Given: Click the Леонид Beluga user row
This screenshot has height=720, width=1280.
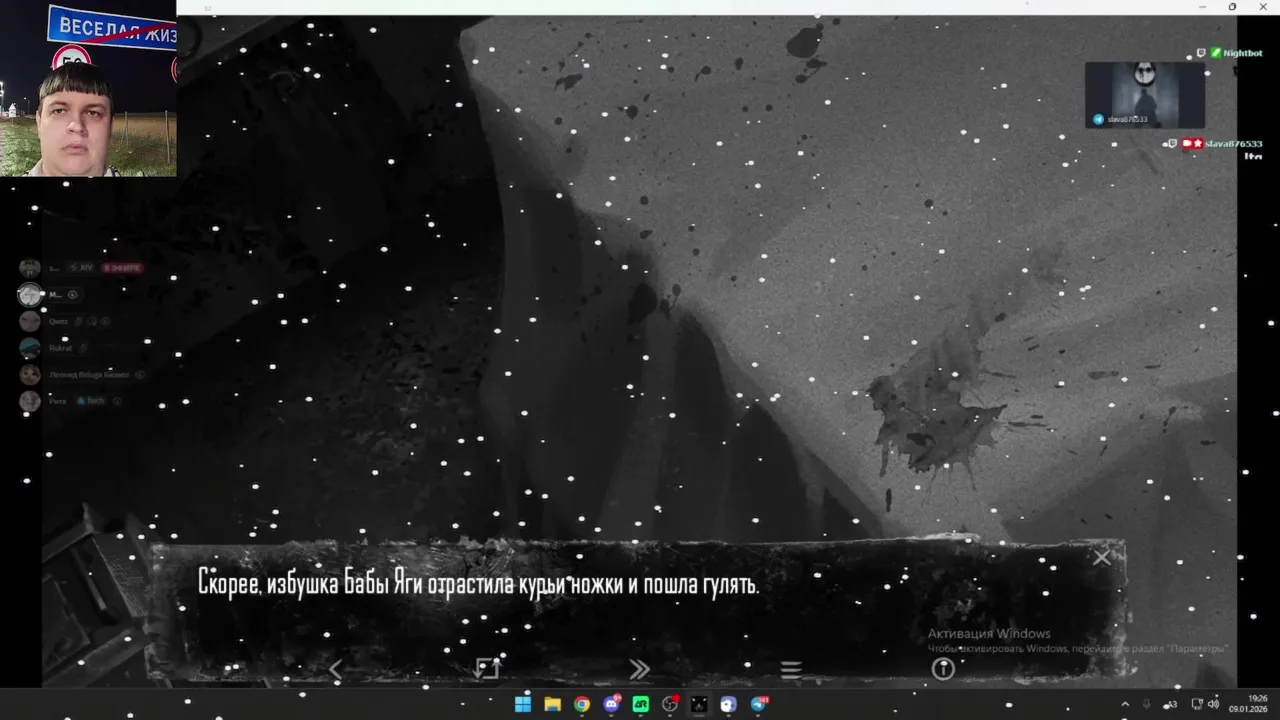Looking at the screenshot, I should [84, 375].
